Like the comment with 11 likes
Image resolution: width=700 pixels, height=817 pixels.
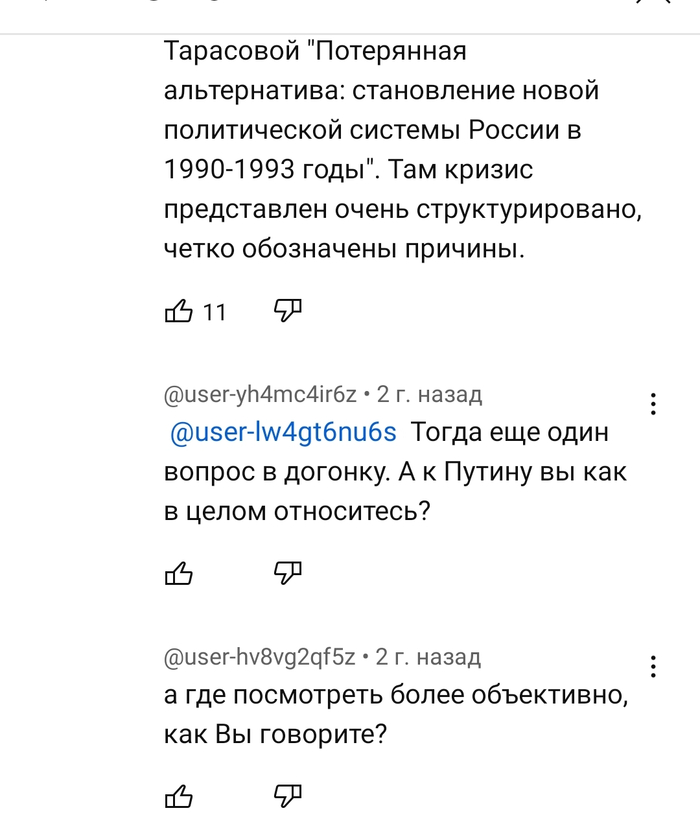click(x=178, y=312)
